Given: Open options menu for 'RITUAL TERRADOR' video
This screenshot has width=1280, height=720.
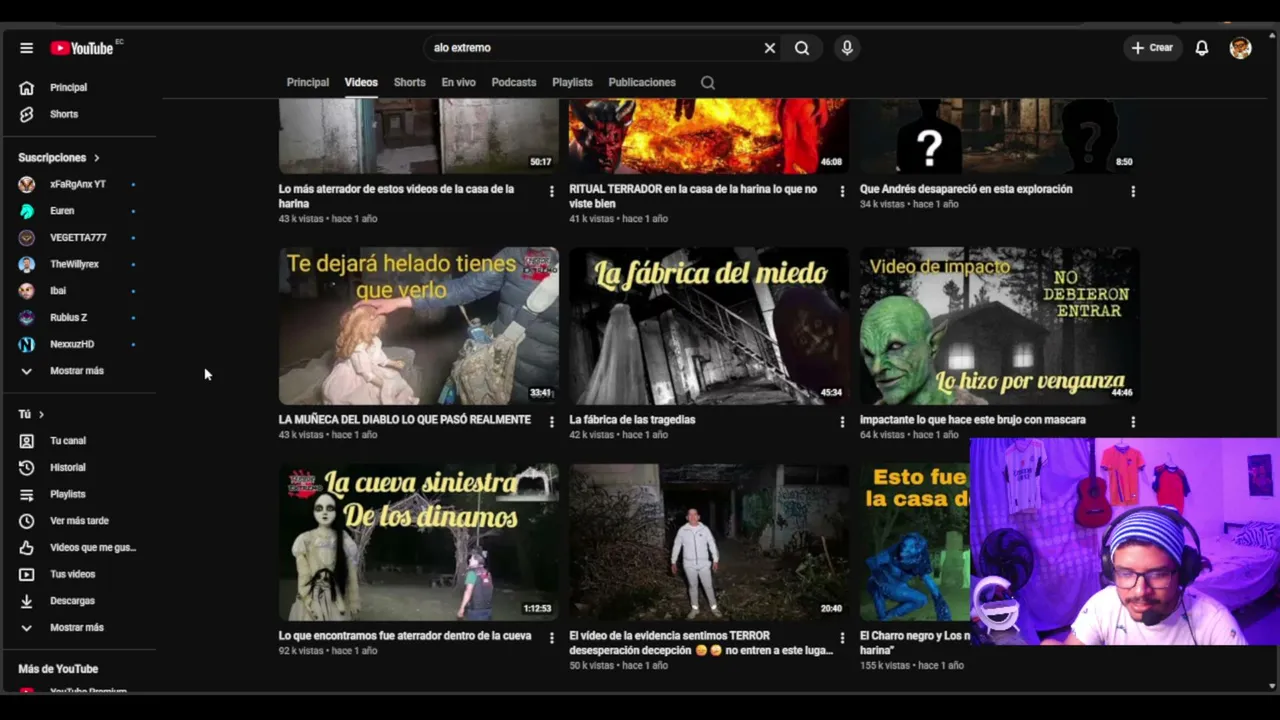Looking at the screenshot, I should [842, 191].
